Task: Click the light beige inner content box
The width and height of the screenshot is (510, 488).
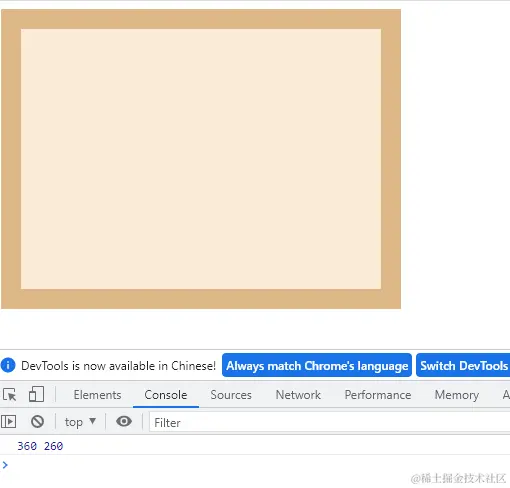Action: click(x=201, y=159)
